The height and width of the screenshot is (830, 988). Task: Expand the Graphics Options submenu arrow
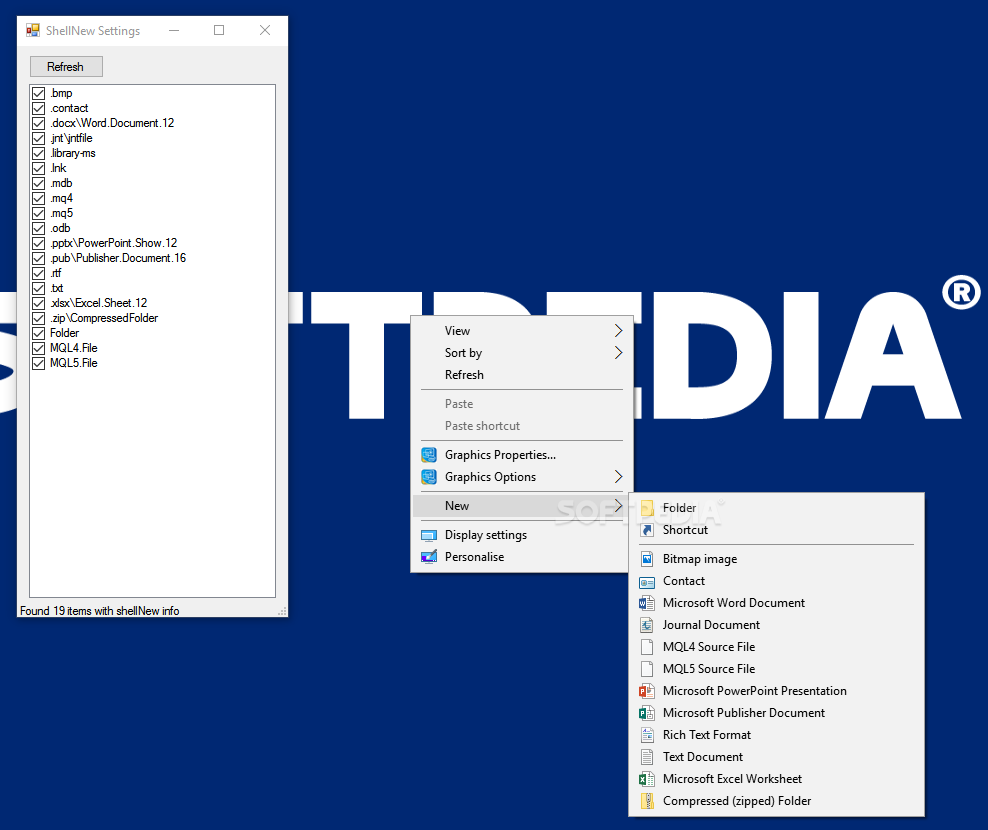click(618, 477)
